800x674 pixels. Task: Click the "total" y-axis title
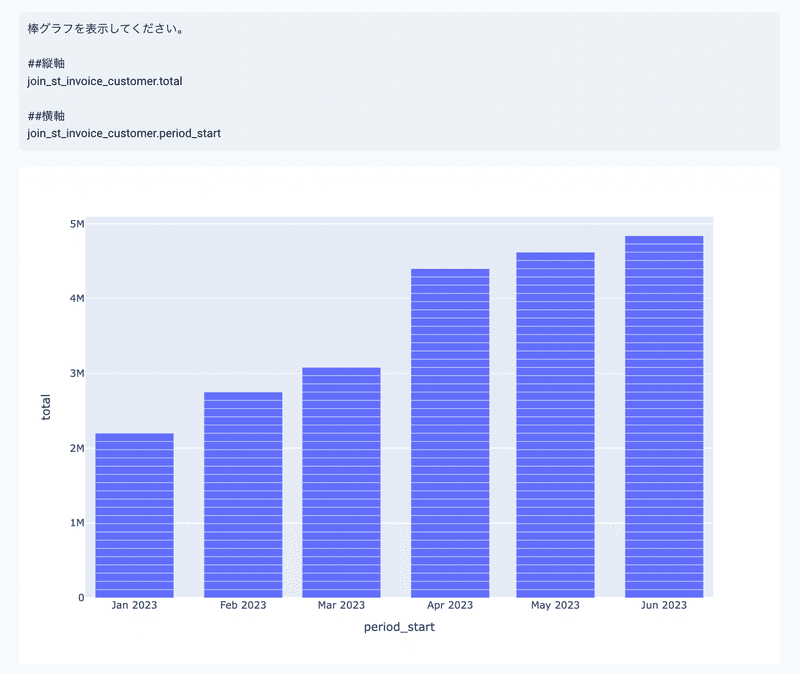pos(46,407)
